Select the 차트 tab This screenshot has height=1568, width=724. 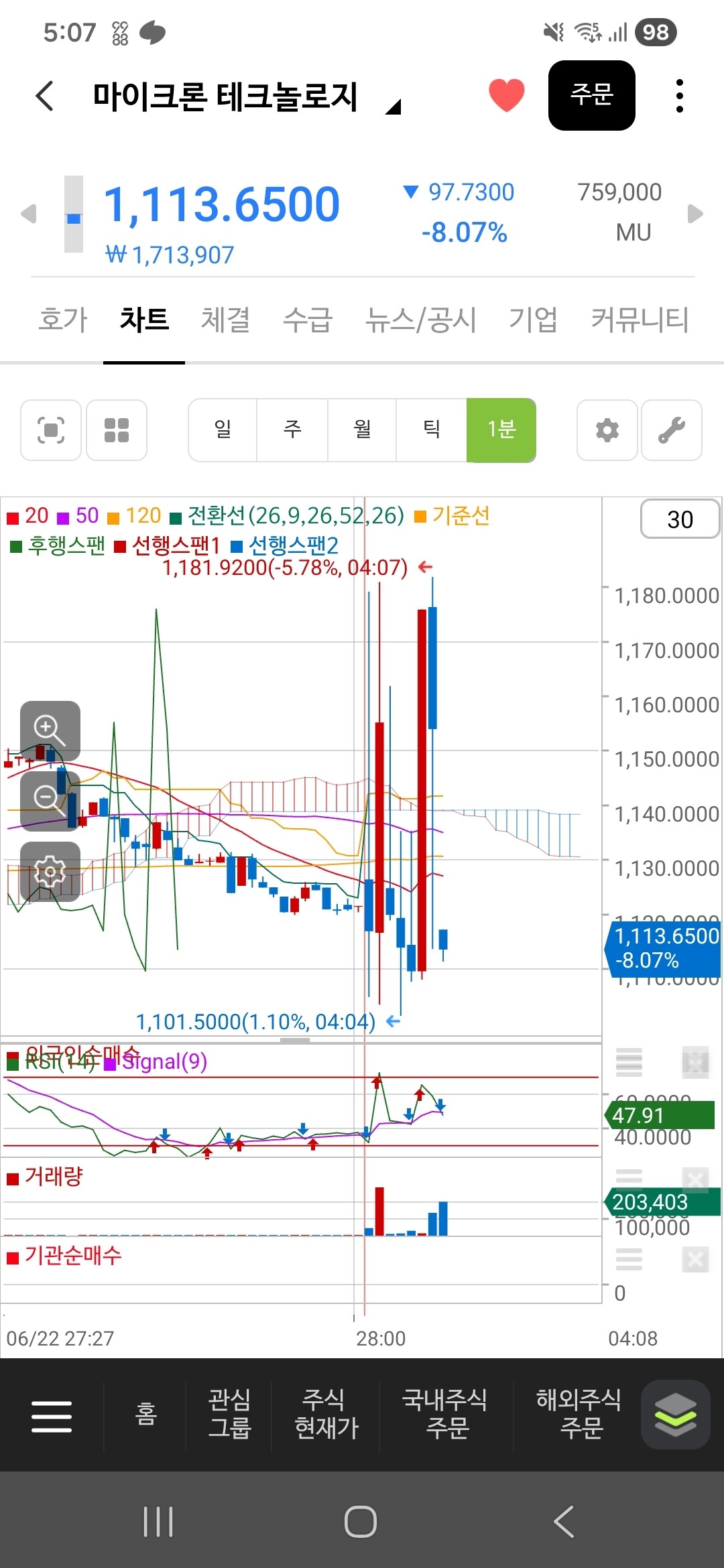coord(144,319)
